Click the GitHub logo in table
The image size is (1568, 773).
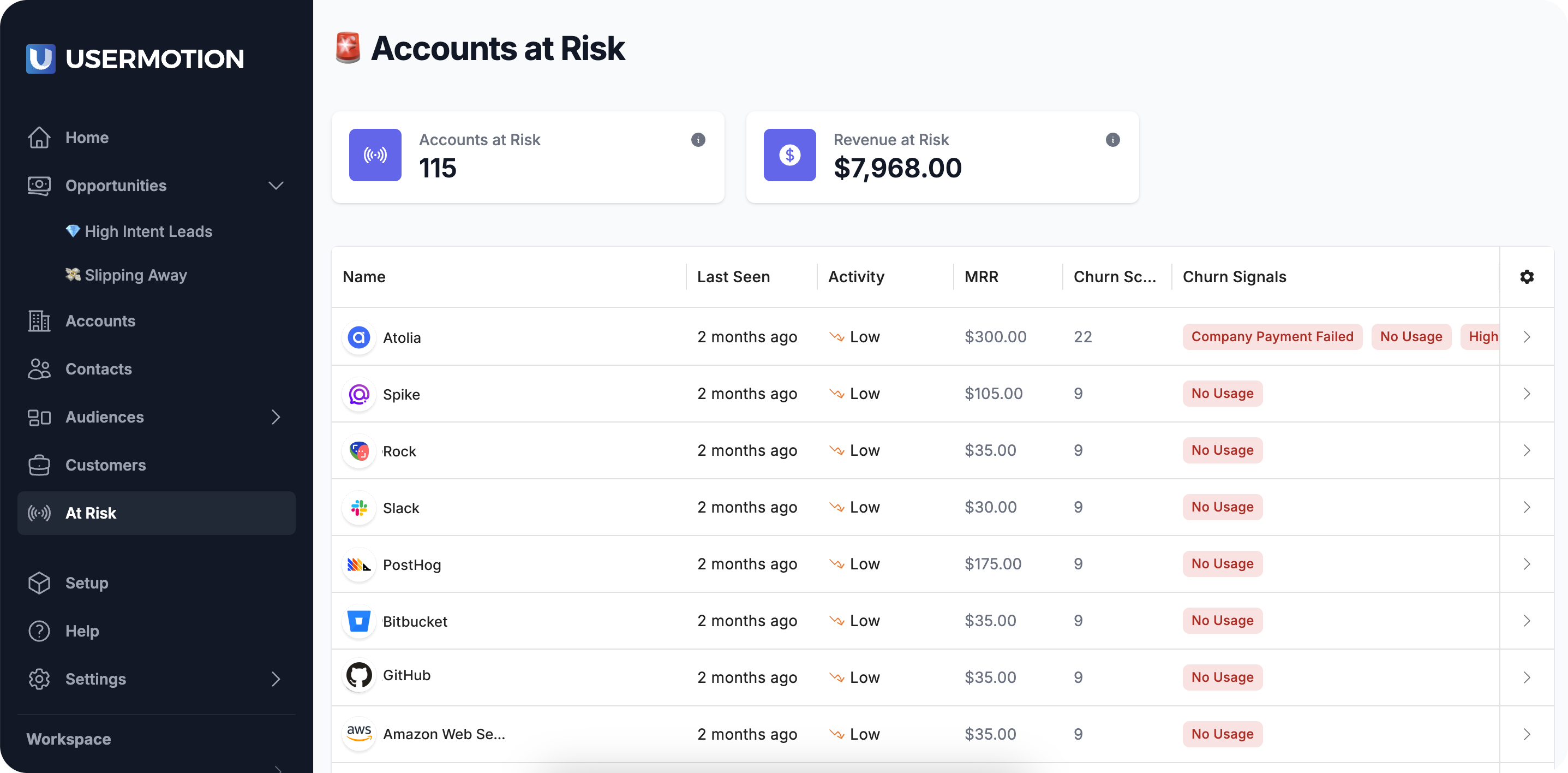[x=359, y=675]
